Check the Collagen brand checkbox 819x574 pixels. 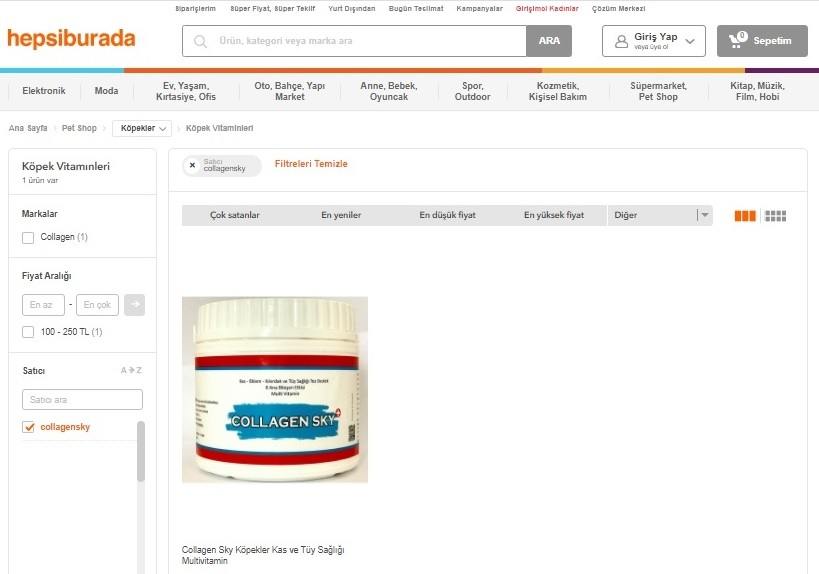tap(28, 238)
